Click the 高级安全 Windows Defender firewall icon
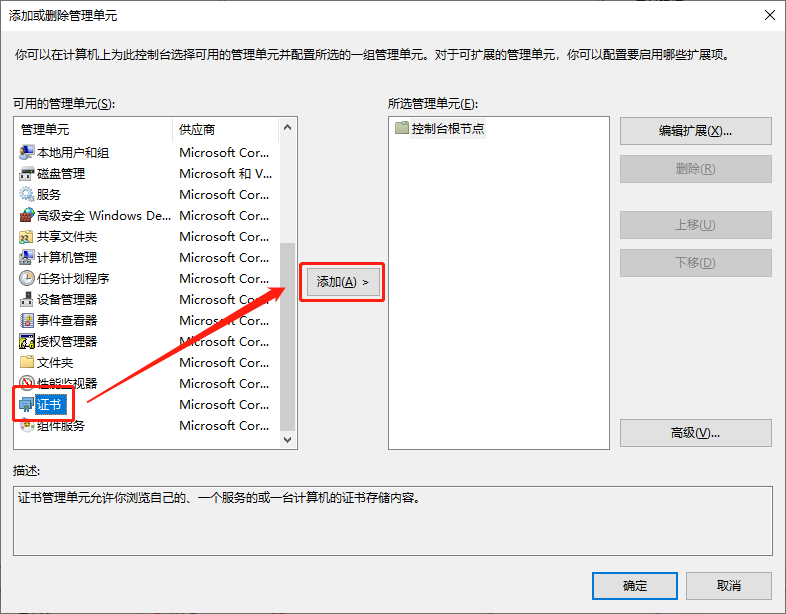This screenshot has height=614, width=786. [x=27, y=216]
